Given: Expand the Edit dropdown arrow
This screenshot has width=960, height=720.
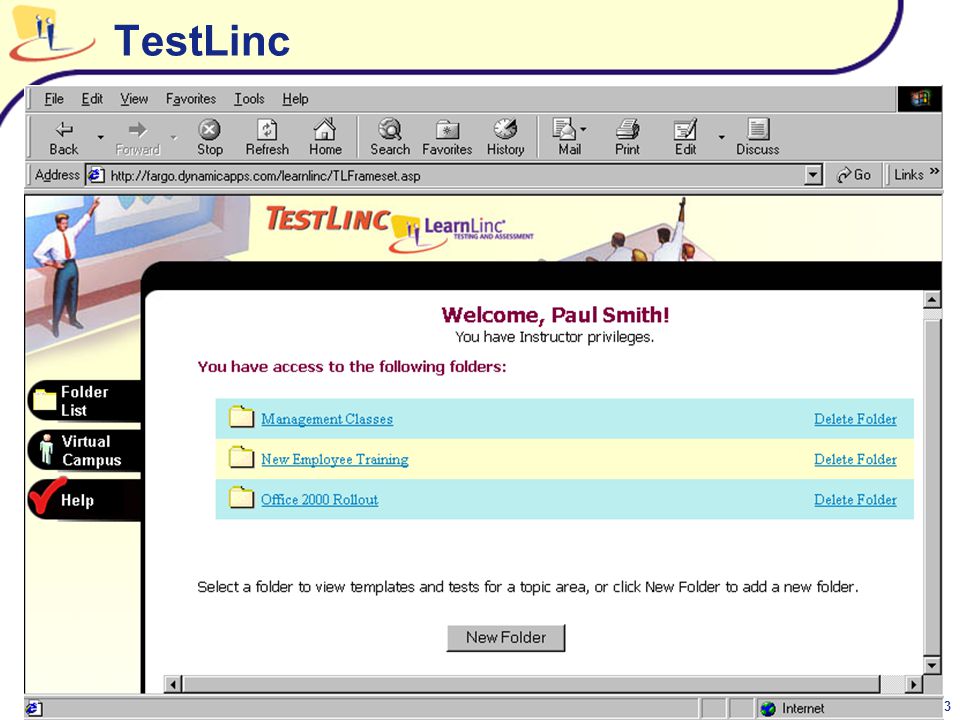Looking at the screenshot, I should pos(722,137).
